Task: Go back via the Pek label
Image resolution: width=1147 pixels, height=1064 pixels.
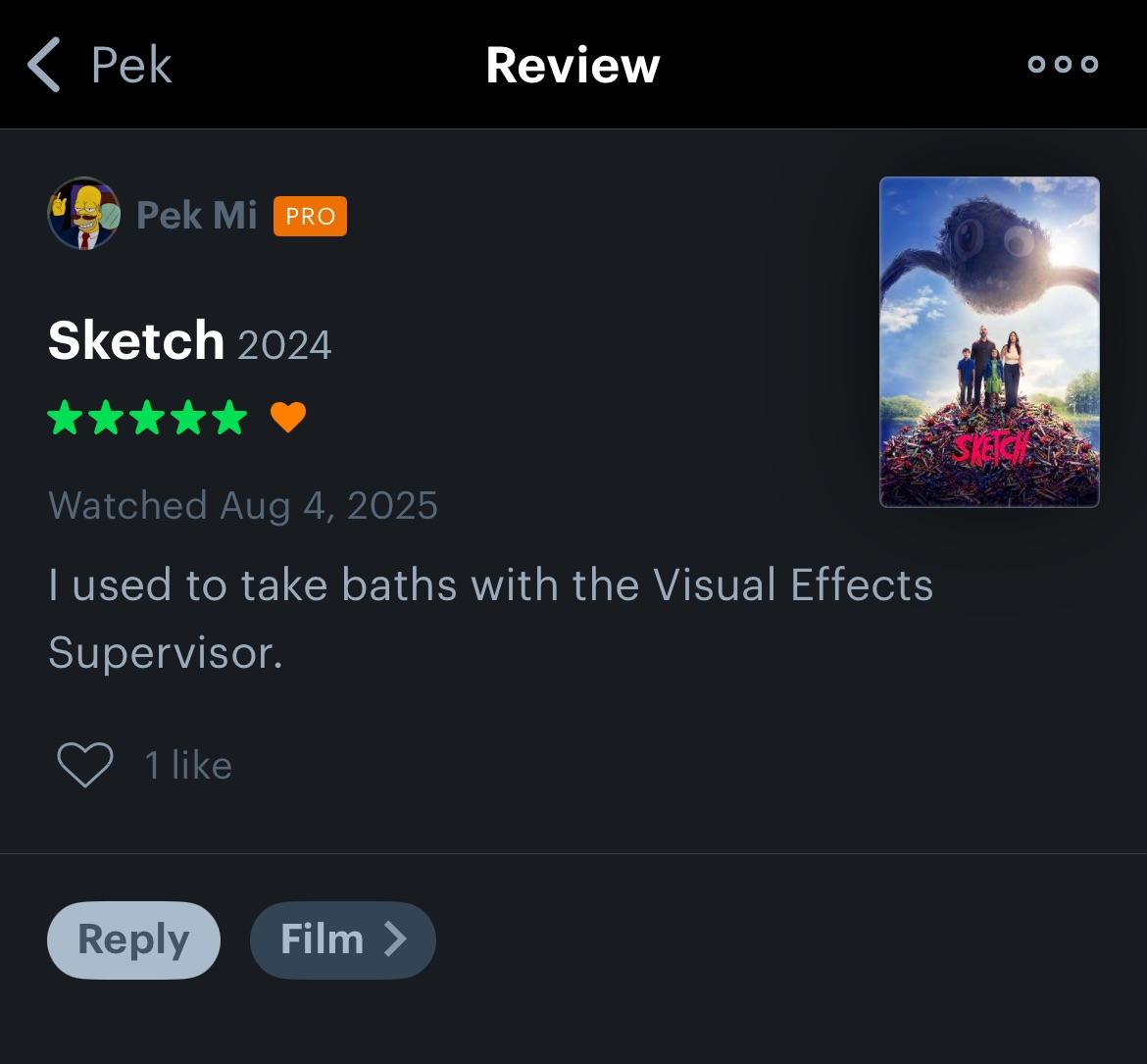Action: (131, 65)
